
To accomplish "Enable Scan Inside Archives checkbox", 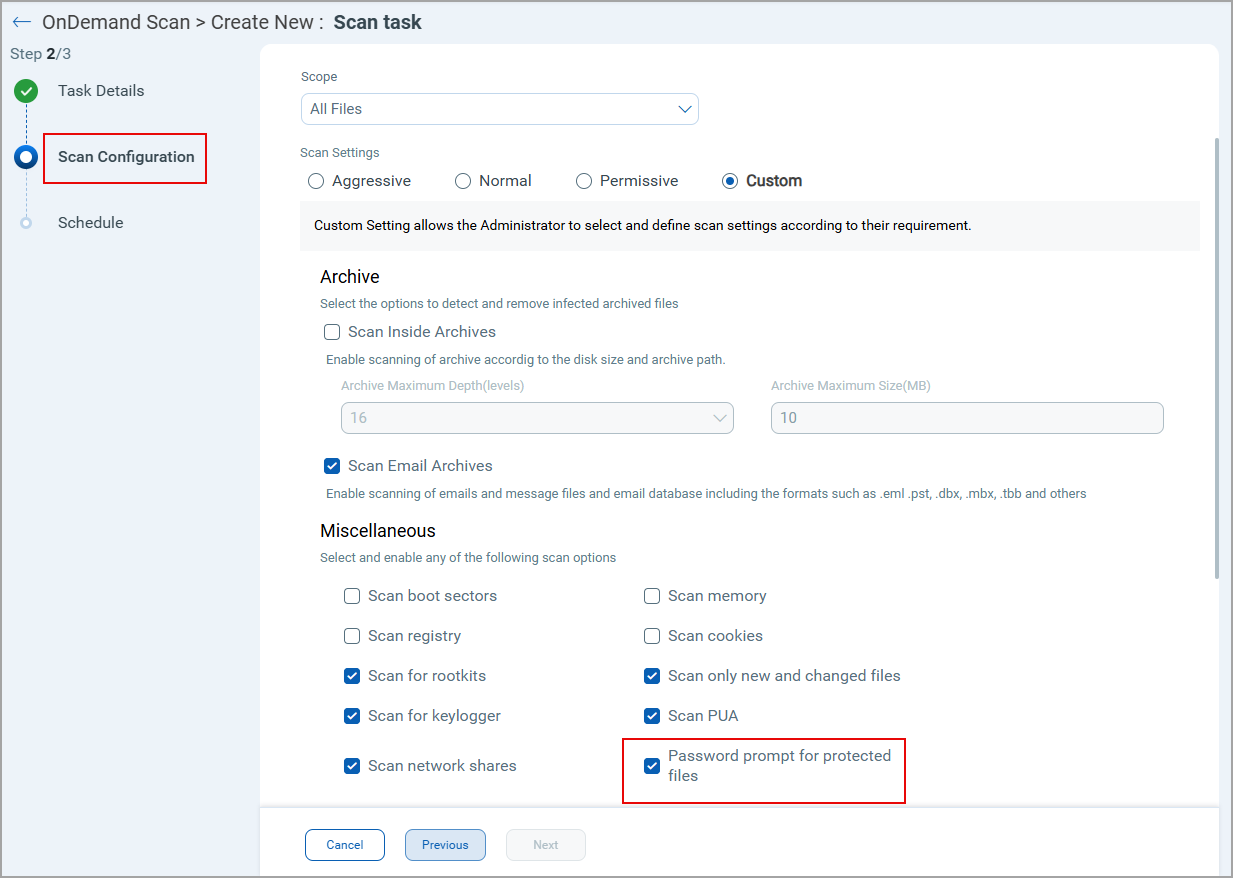I will click(333, 332).
